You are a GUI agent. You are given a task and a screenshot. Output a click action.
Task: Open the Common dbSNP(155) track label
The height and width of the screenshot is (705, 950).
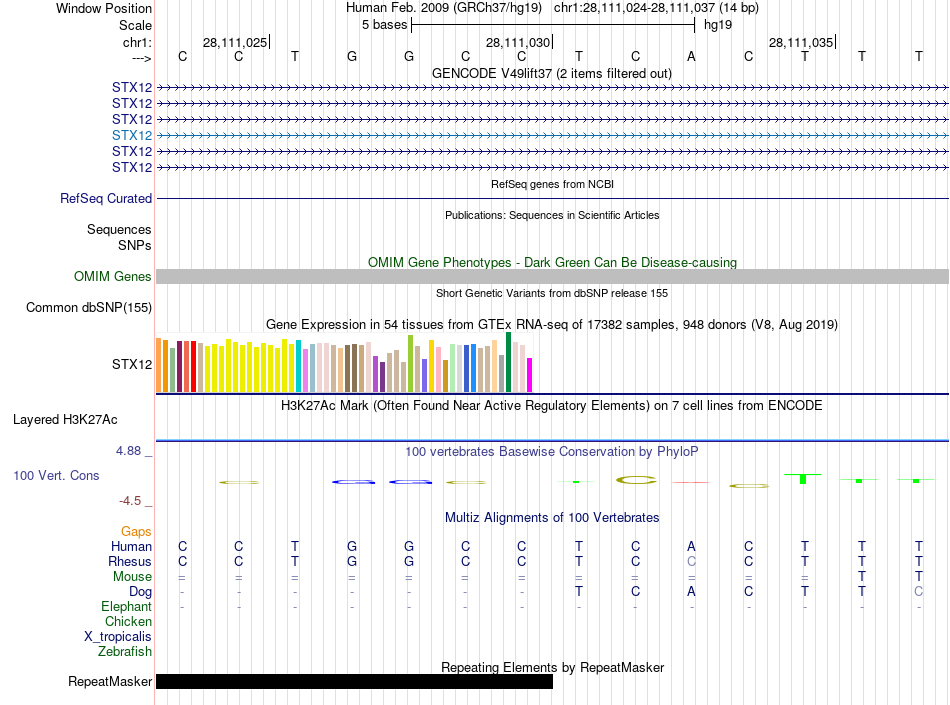click(89, 308)
